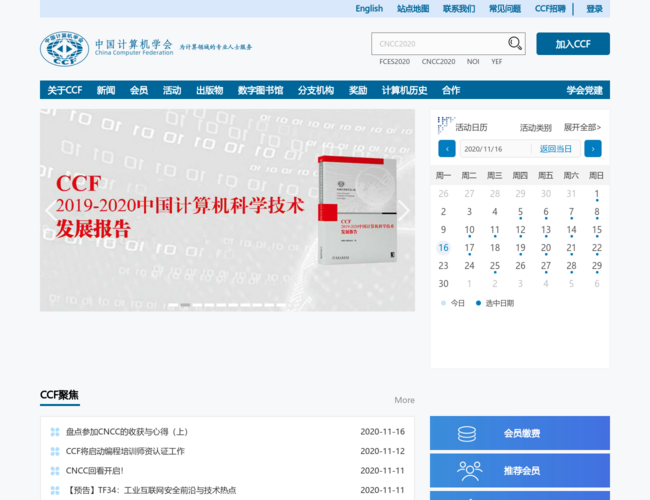Click the CCF logo emblem
The width and height of the screenshot is (650, 500).
click(x=64, y=49)
